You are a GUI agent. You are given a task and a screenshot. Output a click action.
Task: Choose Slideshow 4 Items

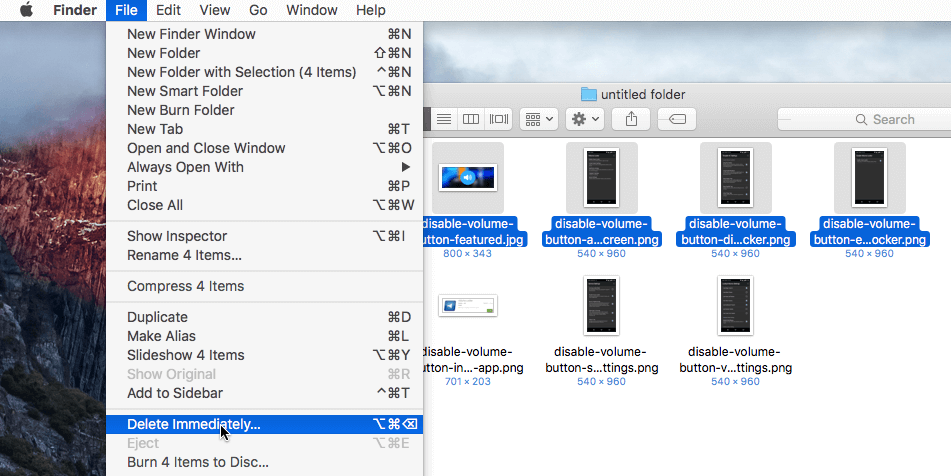click(264, 355)
